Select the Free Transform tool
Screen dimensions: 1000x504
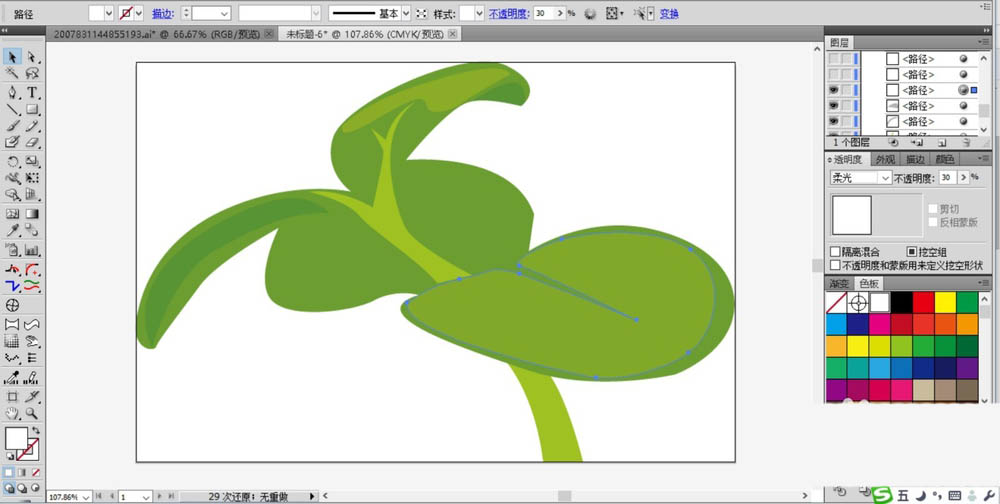click(32, 178)
